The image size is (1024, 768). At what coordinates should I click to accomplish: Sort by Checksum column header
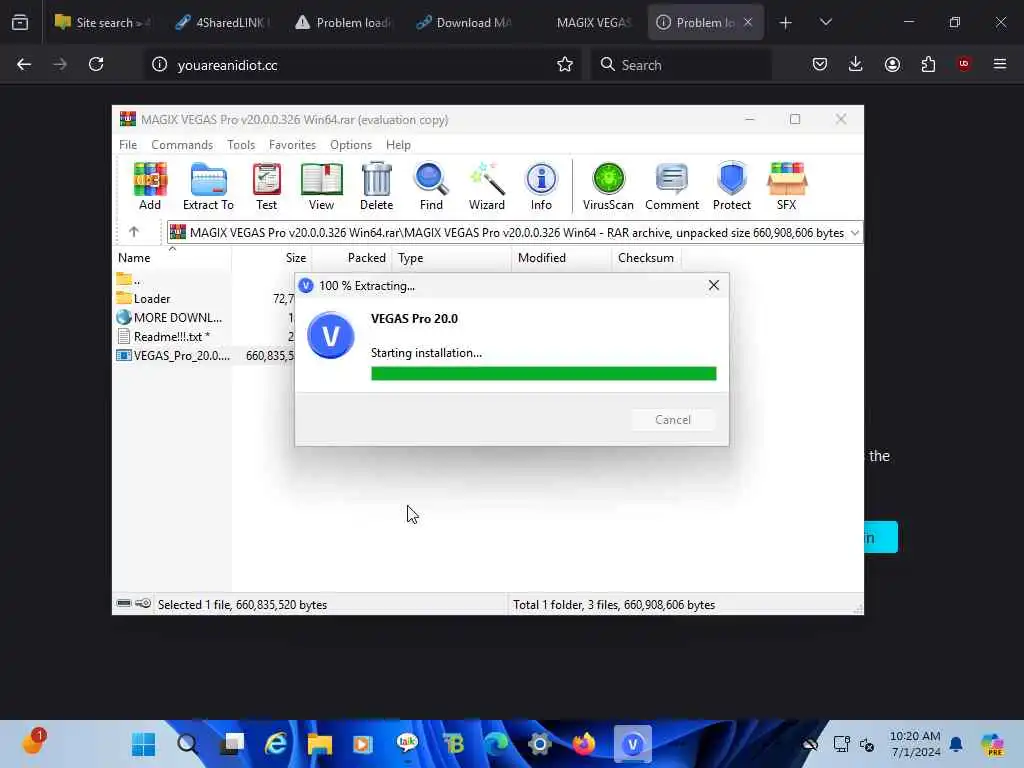click(x=646, y=258)
